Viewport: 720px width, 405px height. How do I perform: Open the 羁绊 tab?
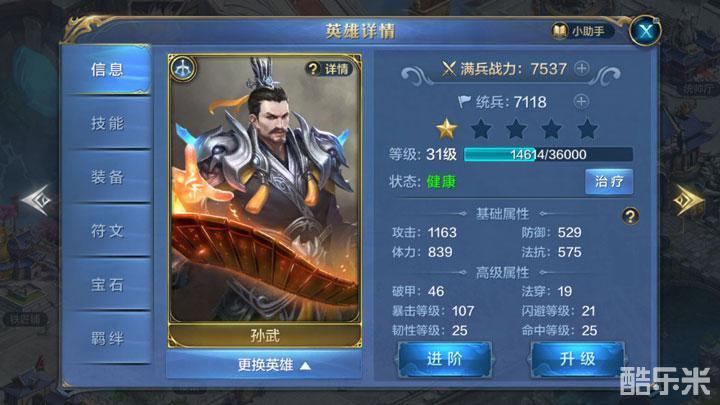click(x=107, y=338)
